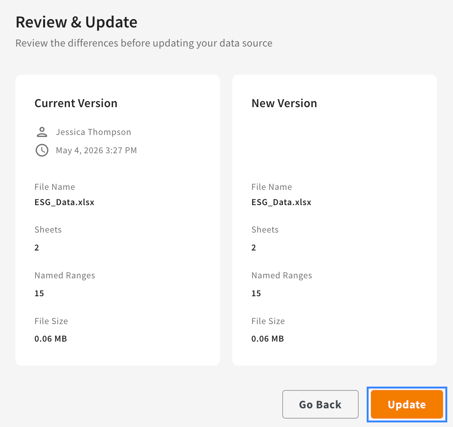Click the Current Version card heading
The height and width of the screenshot is (427, 453).
(76, 103)
